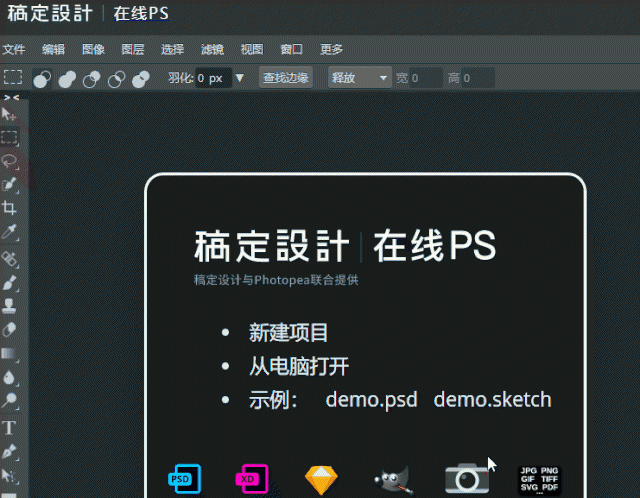This screenshot has height=498, width=640.
Task: Click the Sketch diamond icon
Action: (321, 480)
